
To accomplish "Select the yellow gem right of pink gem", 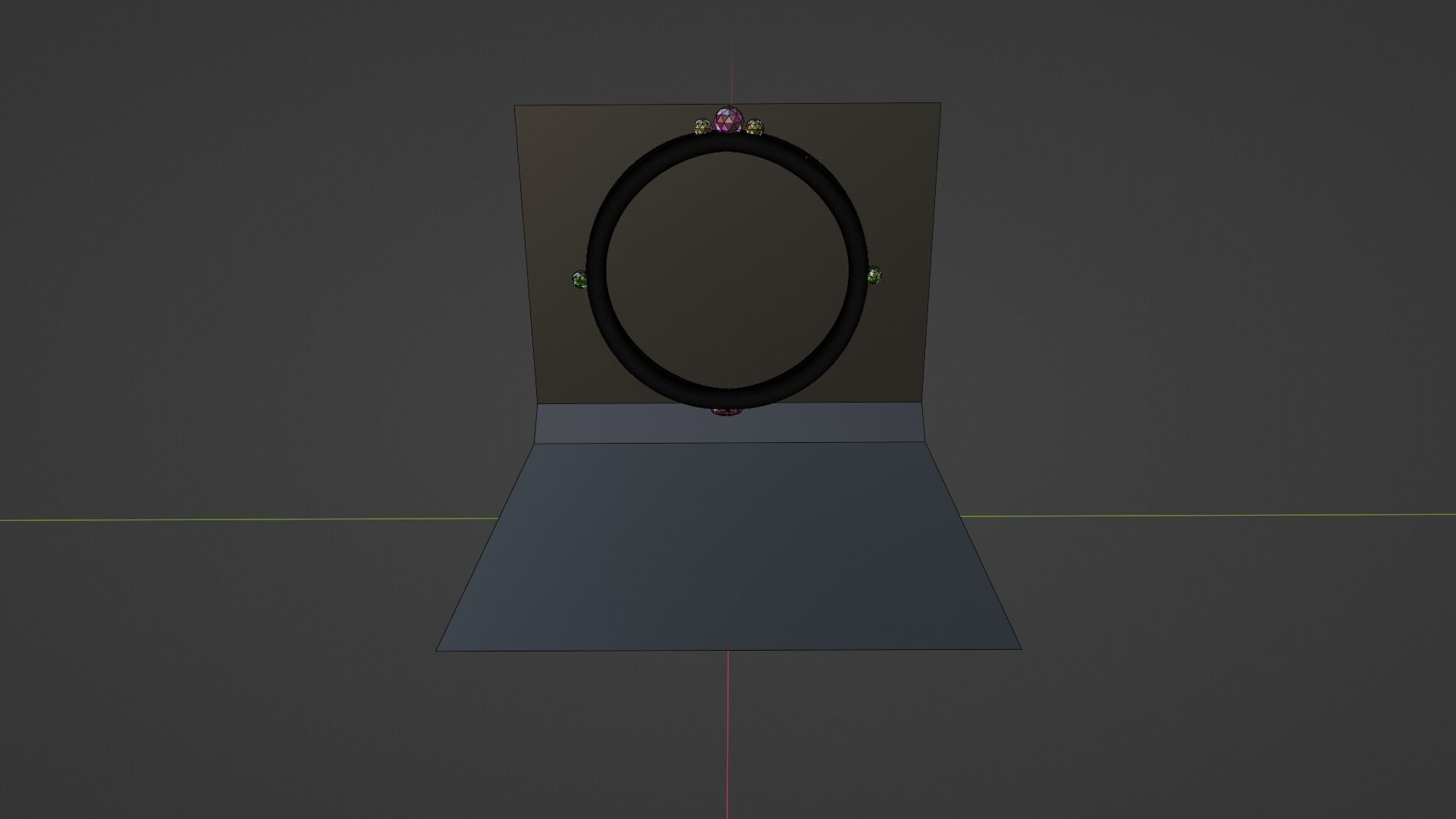I will pos(754,127).
